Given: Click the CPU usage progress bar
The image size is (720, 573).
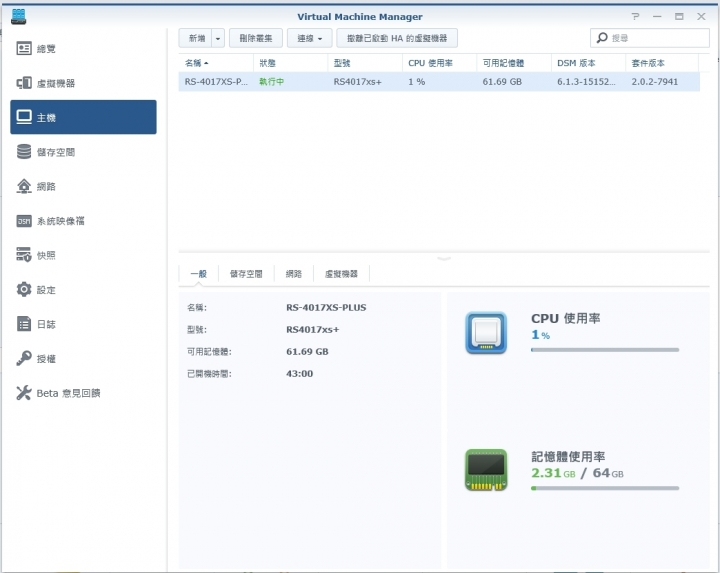Looking at the screenshot, I should (x=605, y=350).
